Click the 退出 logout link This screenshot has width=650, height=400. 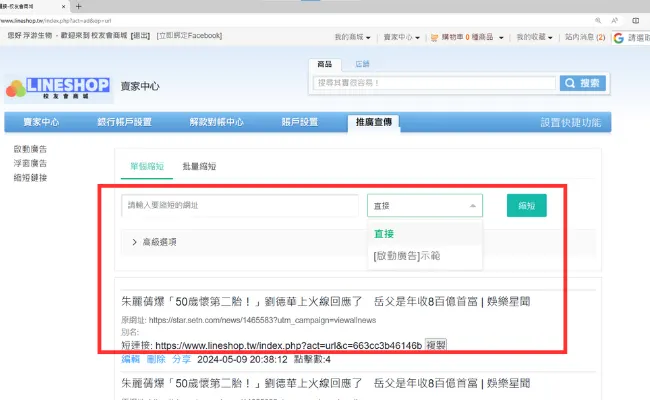[x=140, y=36]
